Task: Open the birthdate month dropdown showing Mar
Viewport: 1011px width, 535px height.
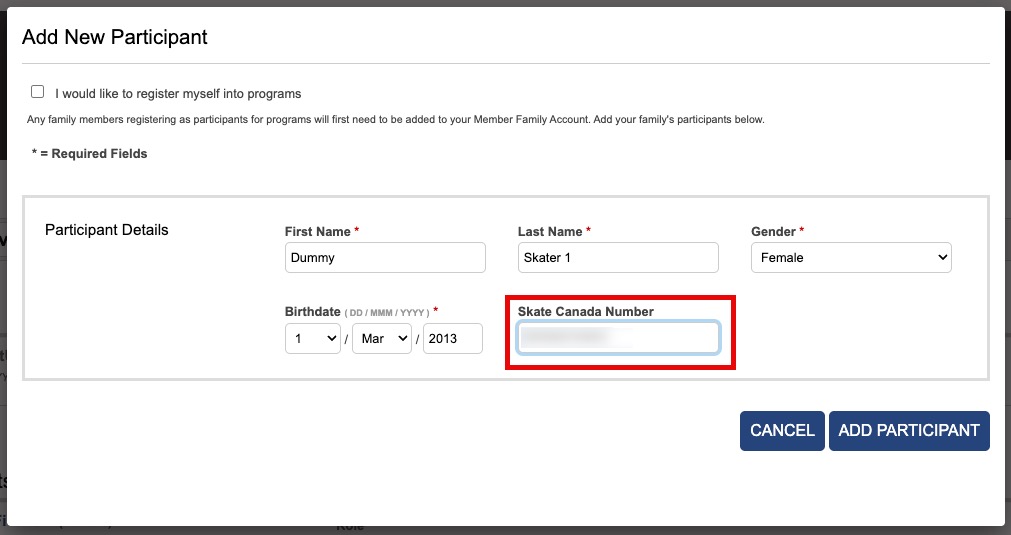Action: pos(382,338)
